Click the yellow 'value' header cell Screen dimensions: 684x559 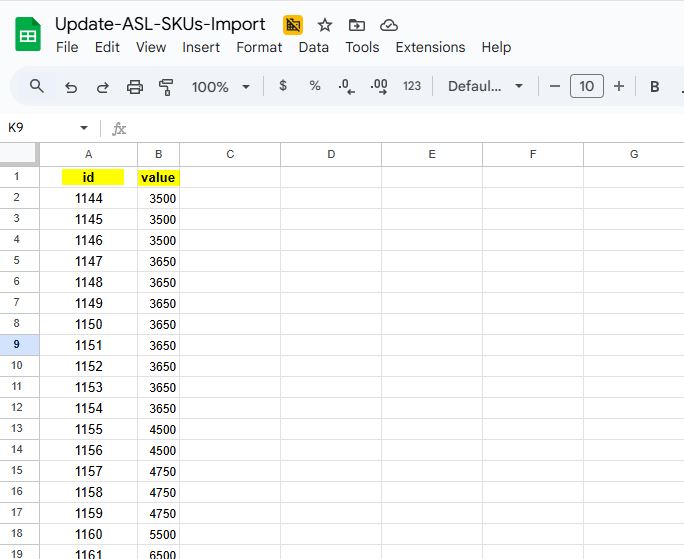(x=158, y=177)
